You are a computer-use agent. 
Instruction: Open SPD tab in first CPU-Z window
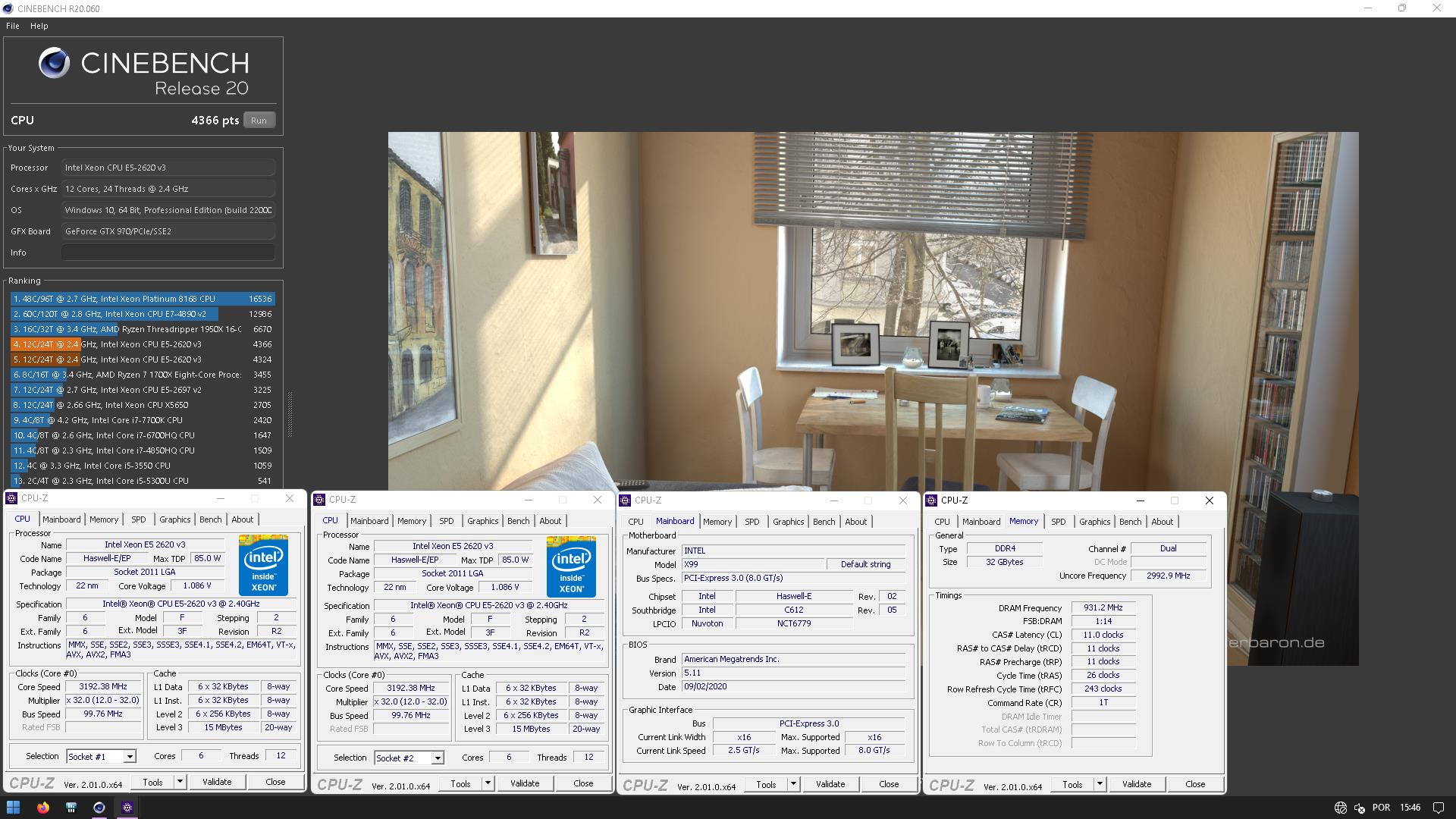tap(138, 519)
